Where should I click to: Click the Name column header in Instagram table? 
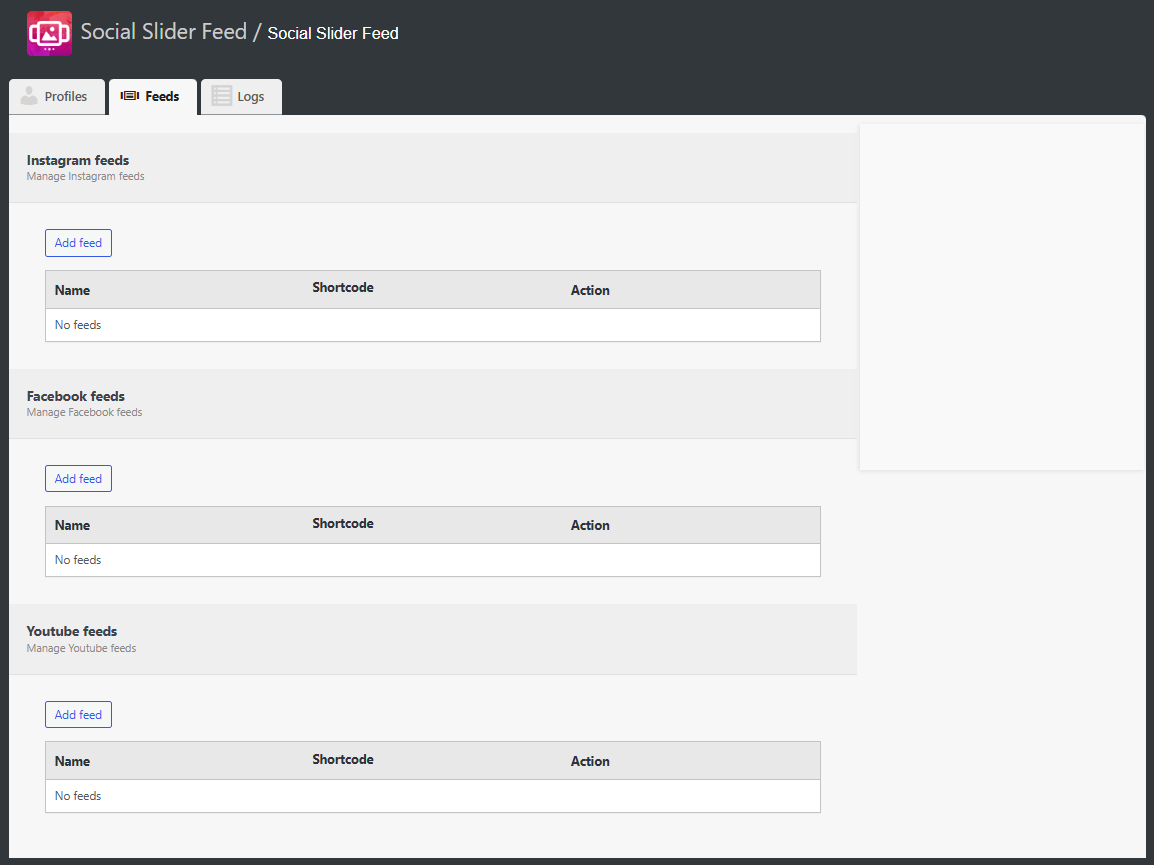pyautogui.click(x=71, y=289)
